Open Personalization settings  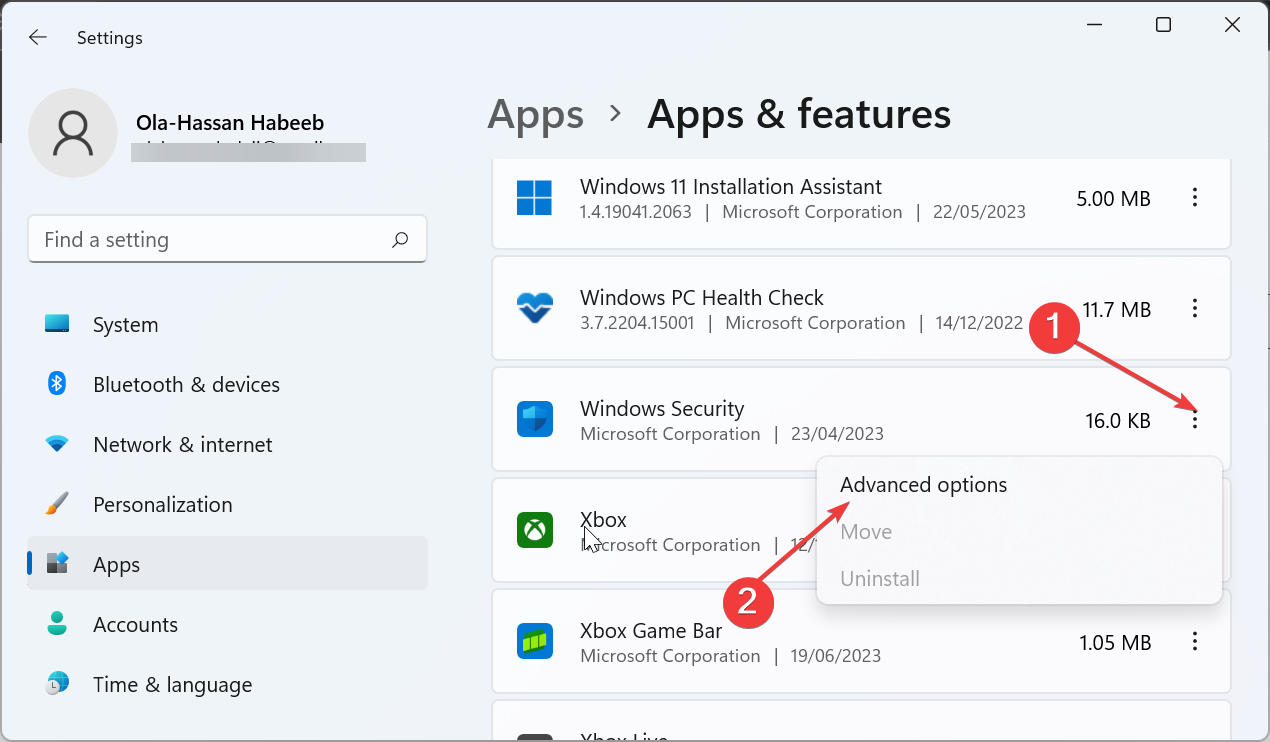click(228, 505)
